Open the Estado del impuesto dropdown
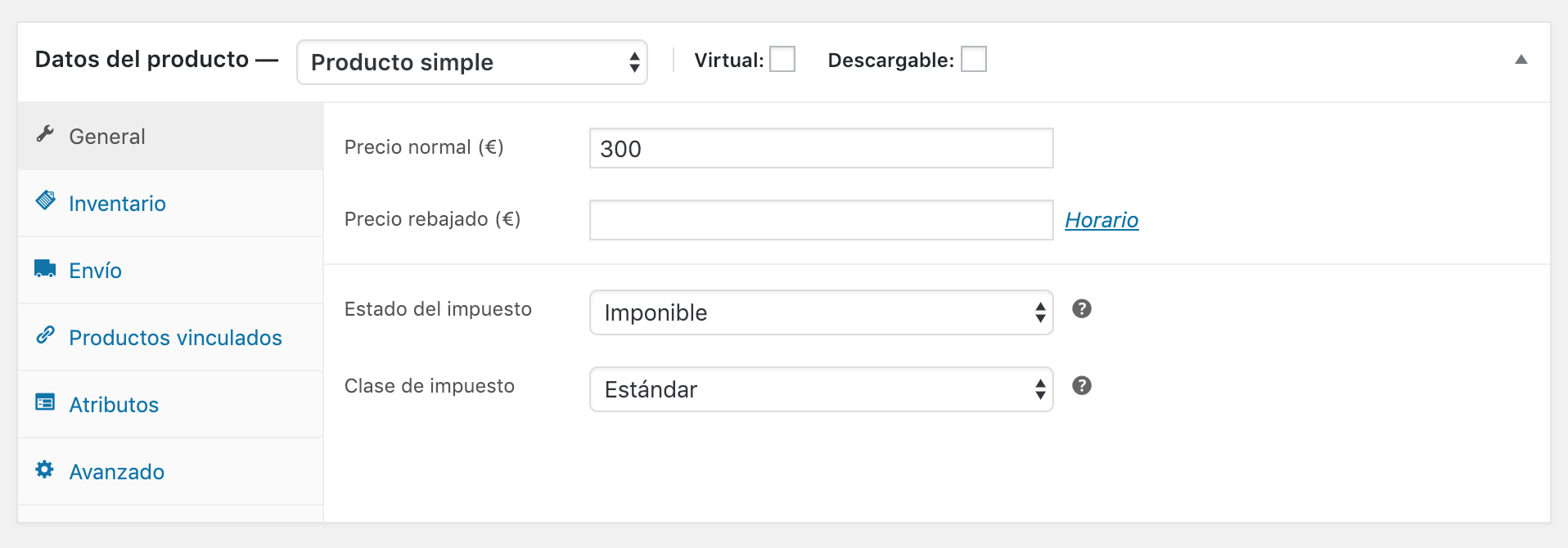The width and height of the screenshot is (1568, 548). coord(821,312)
